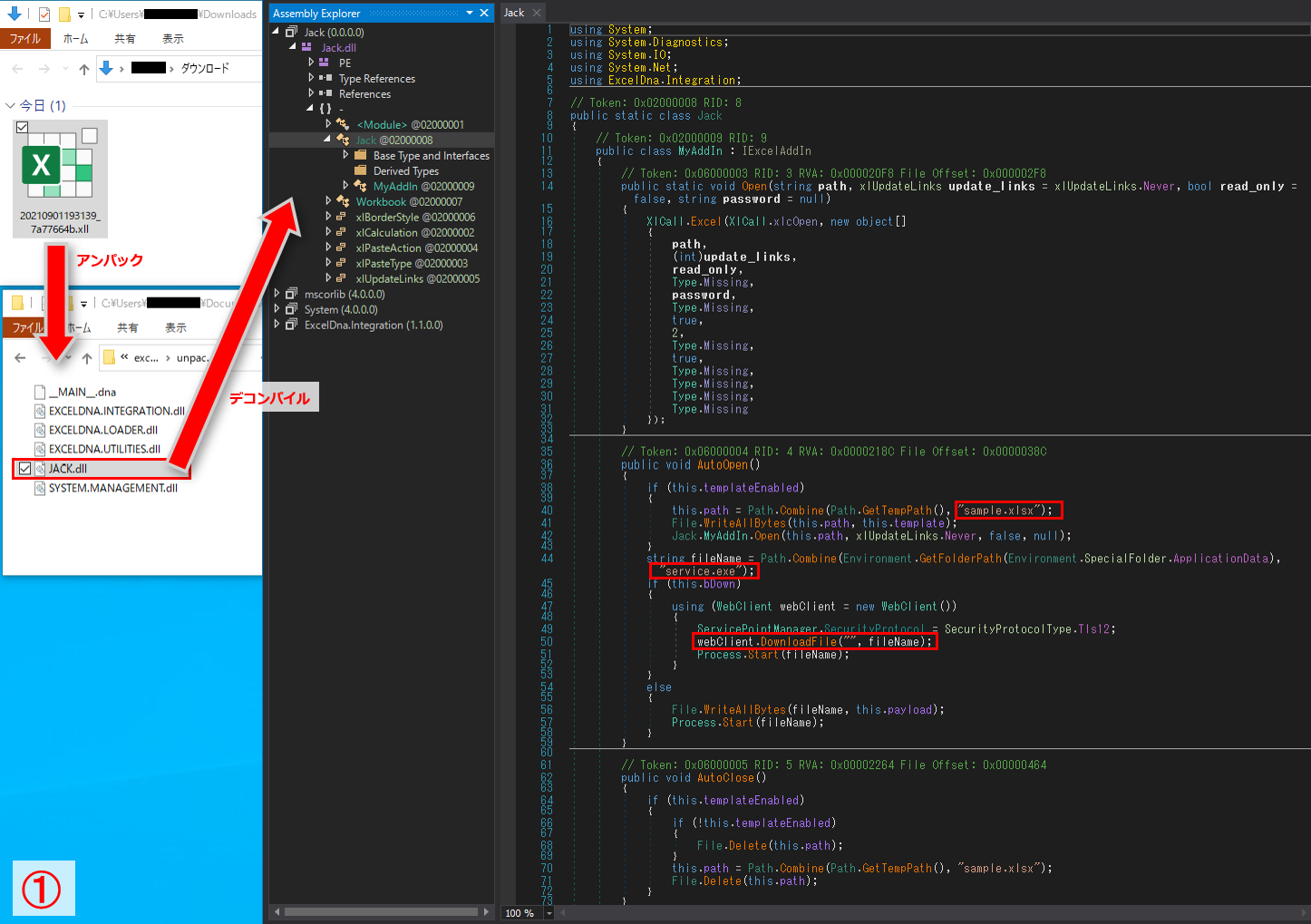Click the unpac. breadcrumb in address bar
The image size is (1311, 924).
click(192, 358)
